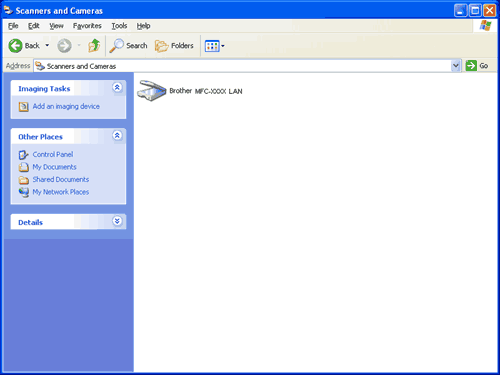Click the Imaging Tasks header text
Image resolution: width=500 pixels, height=375 pixels.
[44, 89]
